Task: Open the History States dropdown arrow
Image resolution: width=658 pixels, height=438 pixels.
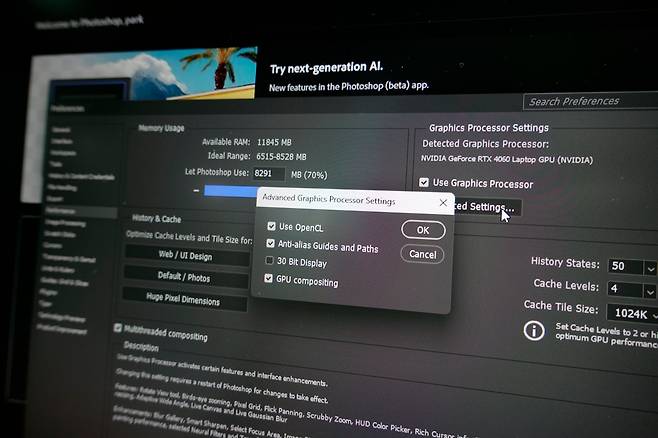Action: pyautogui.click(x=650, y=268)
